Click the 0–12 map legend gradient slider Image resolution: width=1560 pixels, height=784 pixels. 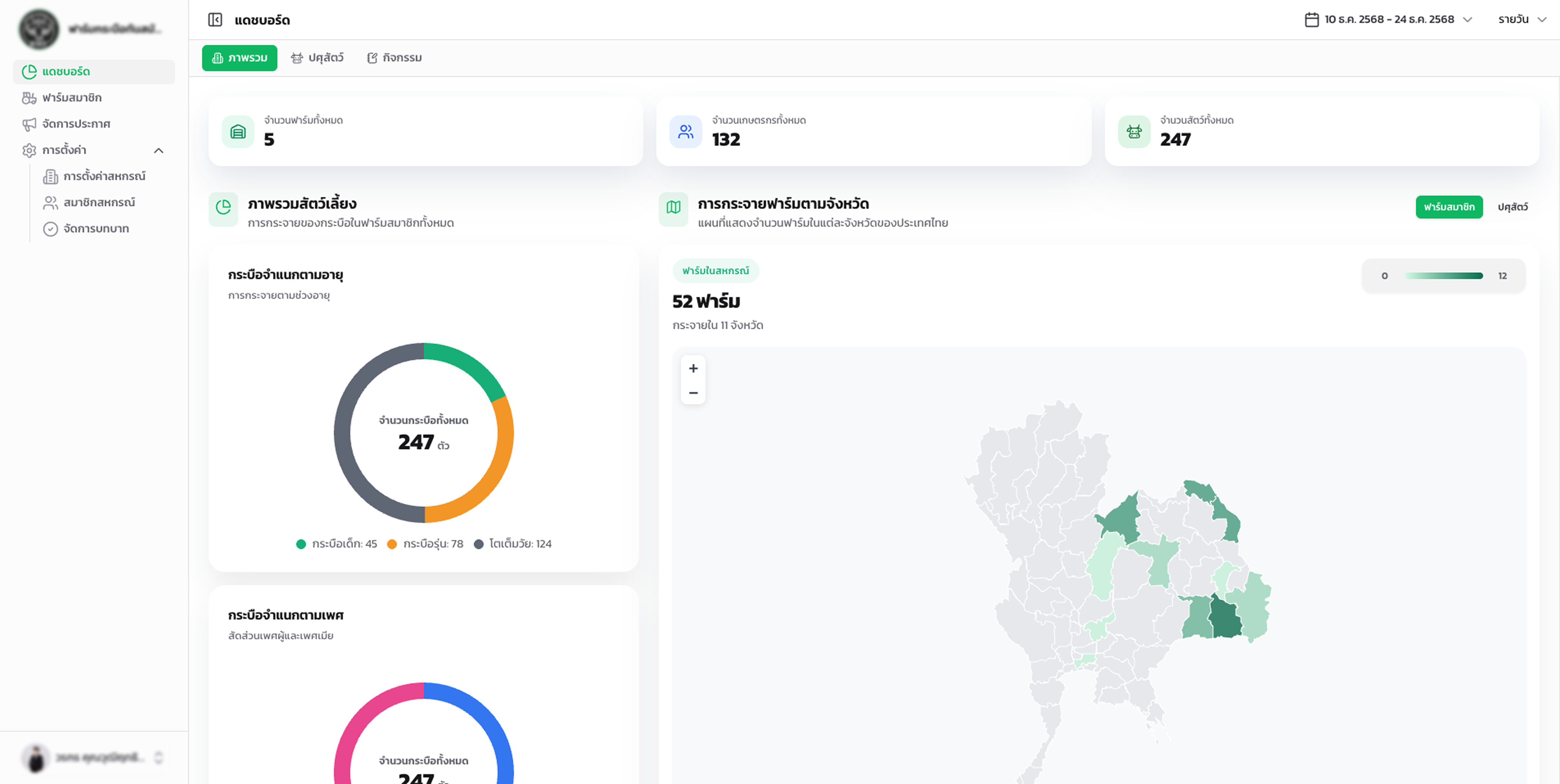pyautogui.click(x=1443, y=276)
